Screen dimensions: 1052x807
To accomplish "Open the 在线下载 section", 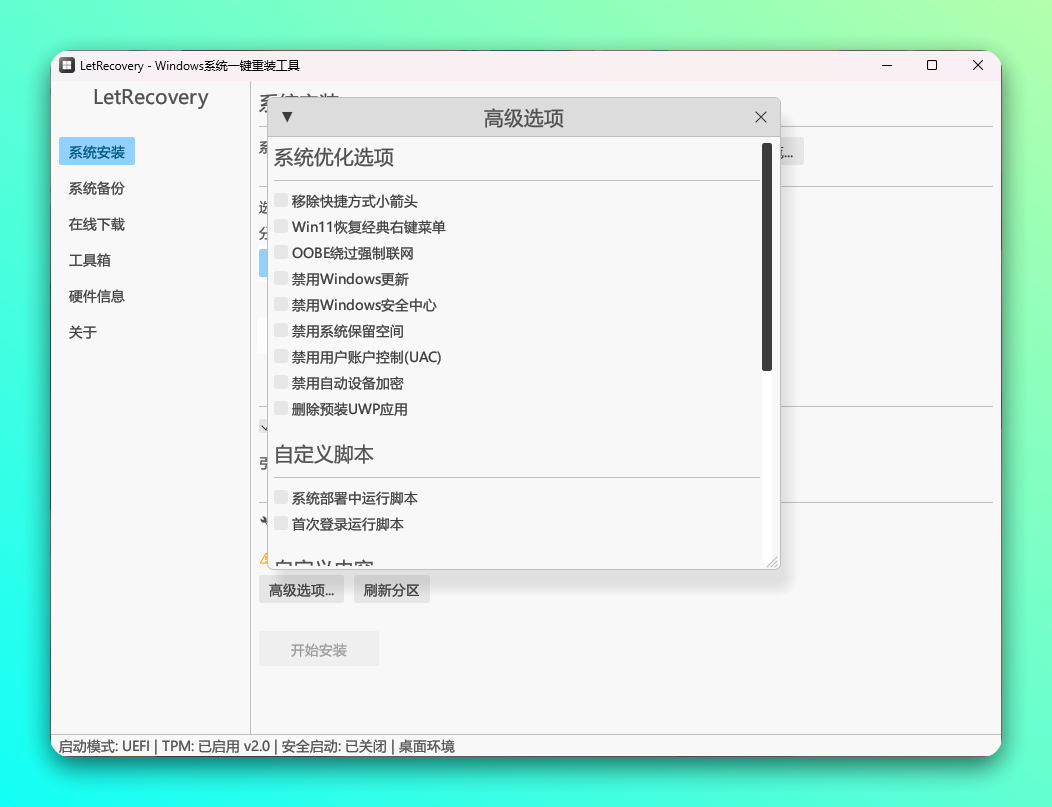I will coord(95,224).
